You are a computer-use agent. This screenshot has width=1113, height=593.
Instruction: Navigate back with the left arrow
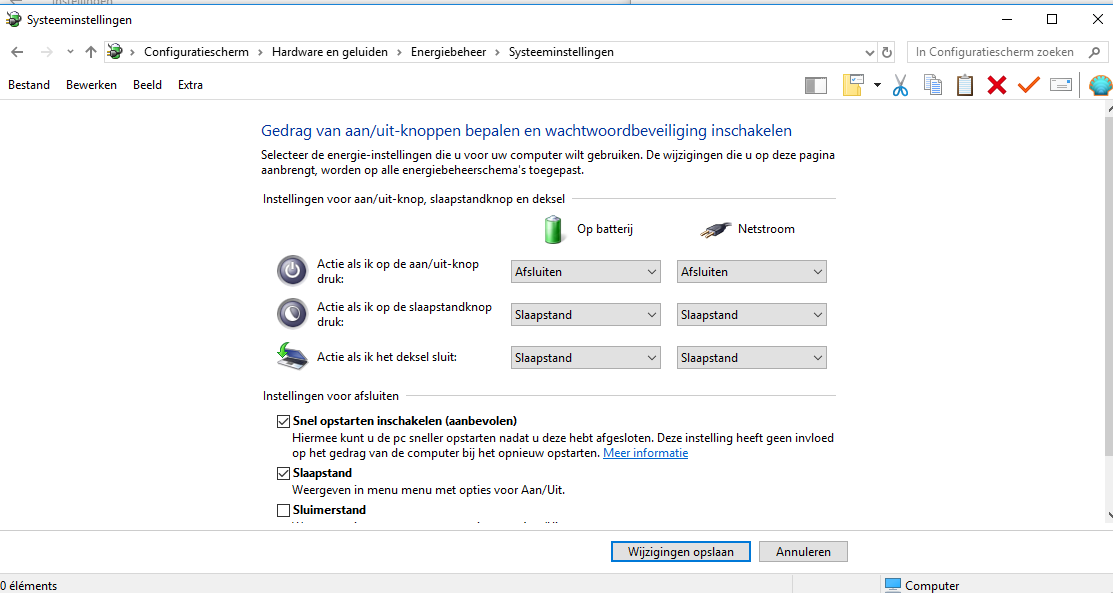click(x=18, y=52)
